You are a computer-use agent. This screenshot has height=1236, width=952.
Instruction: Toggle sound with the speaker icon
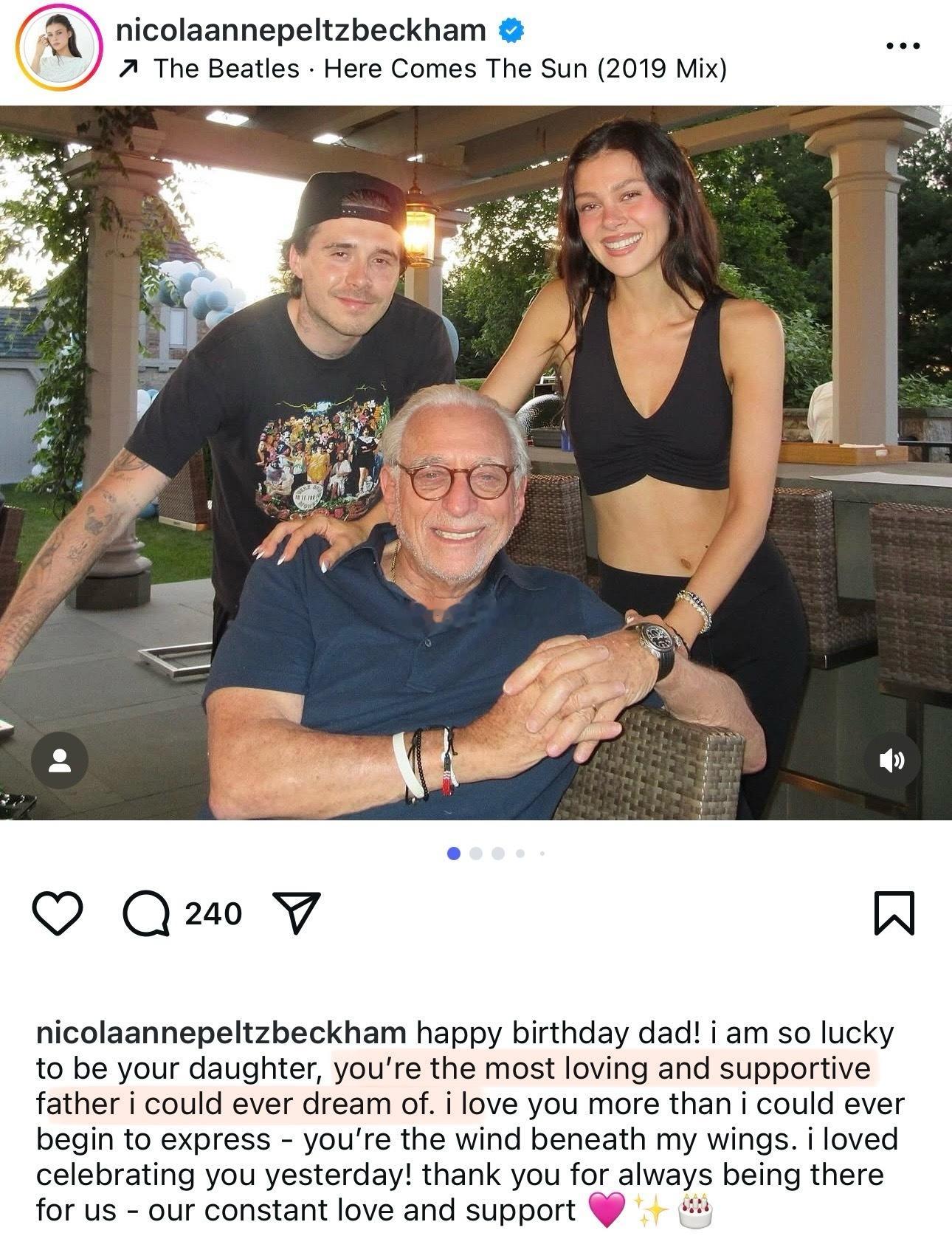[x=892, y=761]
